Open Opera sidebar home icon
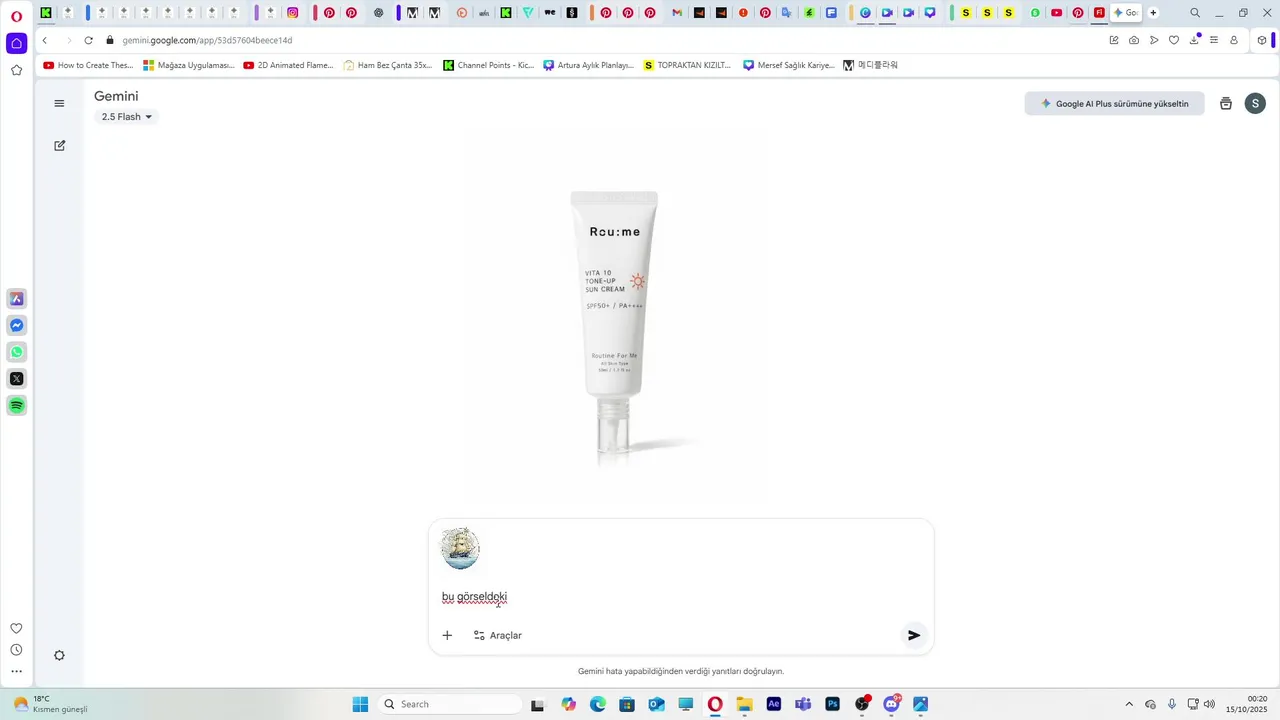 (x=16, y=43)
